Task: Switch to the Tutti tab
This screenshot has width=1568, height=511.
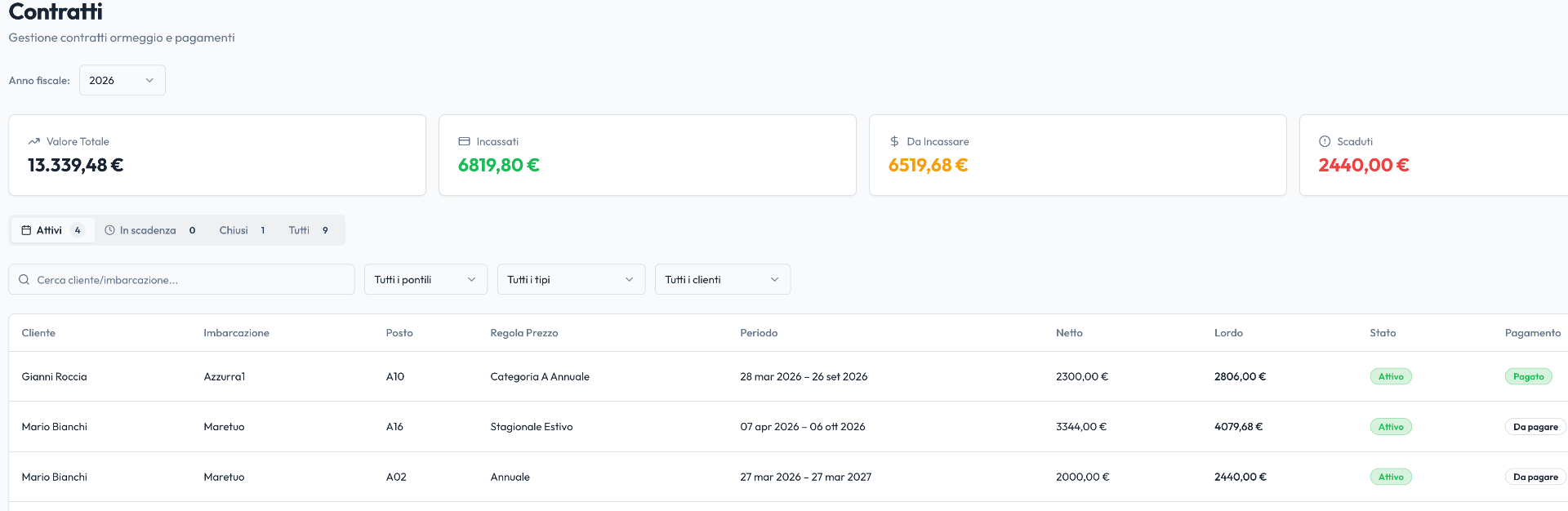Action: 309,230
